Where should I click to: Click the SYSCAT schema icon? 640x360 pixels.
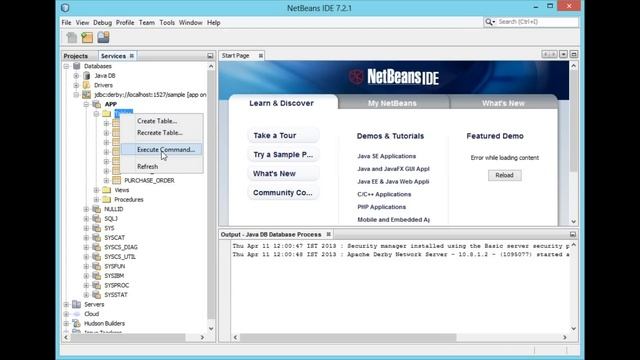[x=97, y=238]
